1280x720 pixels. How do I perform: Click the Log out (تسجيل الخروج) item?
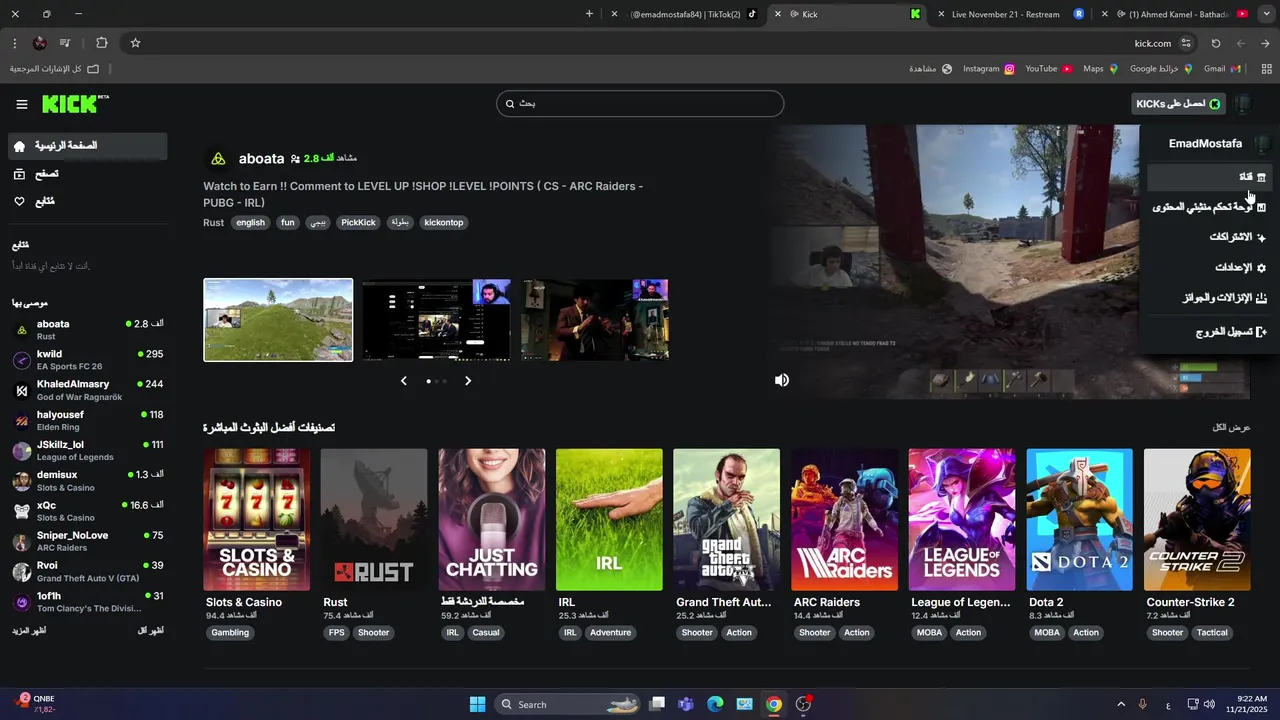coord(1208,331)
